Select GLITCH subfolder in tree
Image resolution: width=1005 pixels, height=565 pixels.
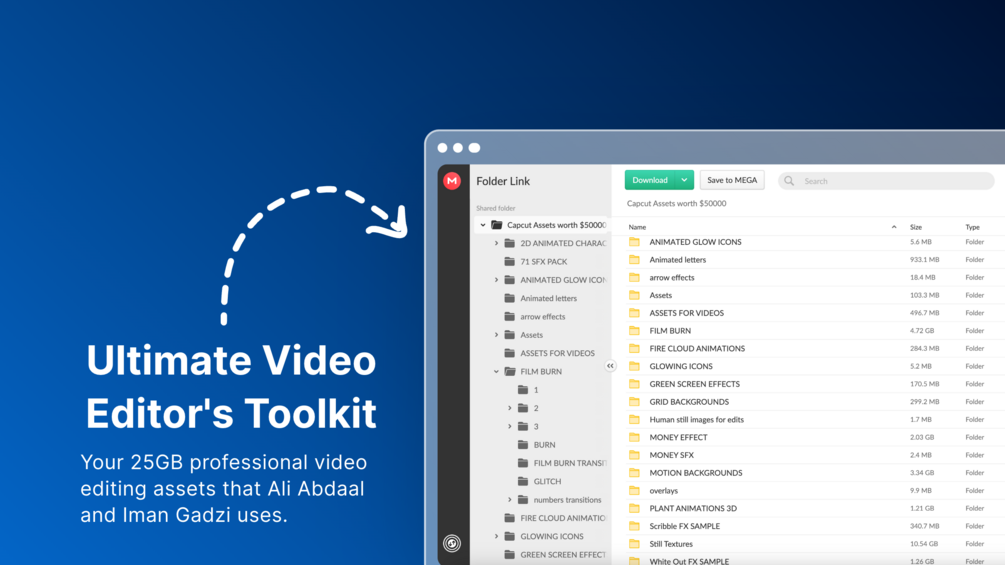coord(547,481)
